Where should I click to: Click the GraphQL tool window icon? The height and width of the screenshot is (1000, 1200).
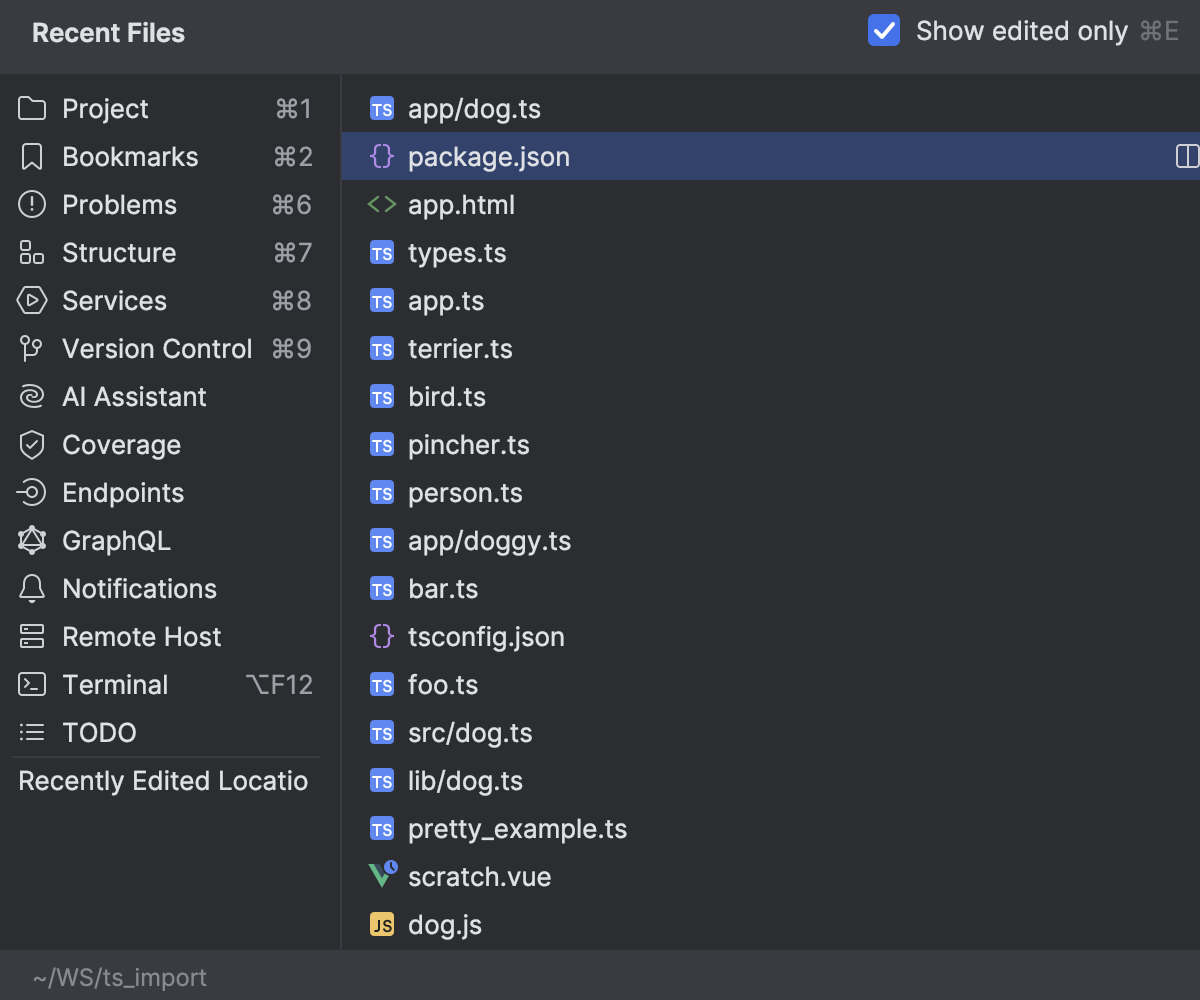click(117, 540)
